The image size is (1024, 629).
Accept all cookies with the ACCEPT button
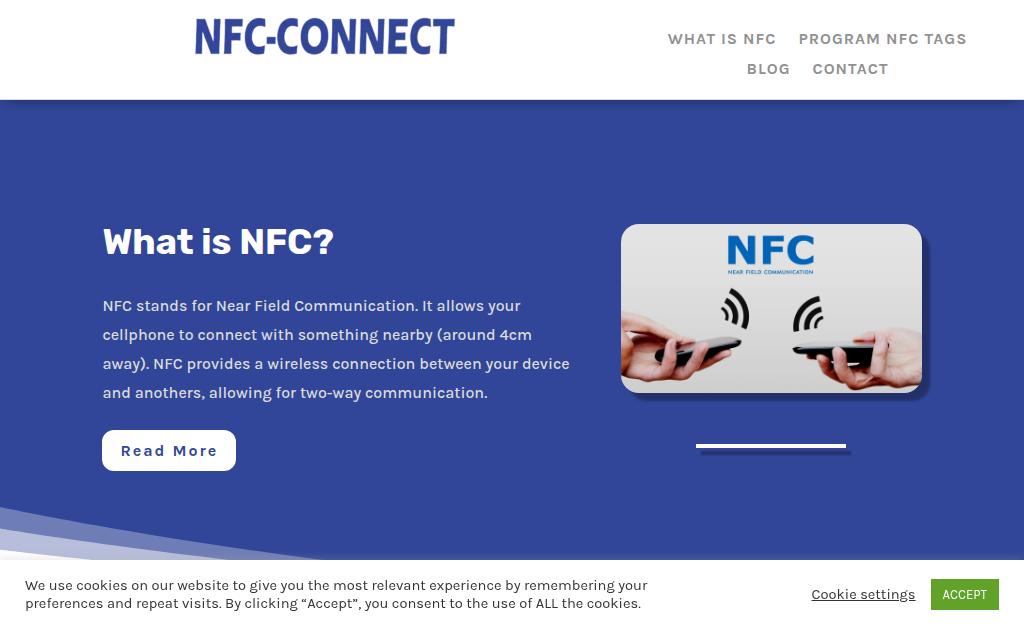pos(964,594)
